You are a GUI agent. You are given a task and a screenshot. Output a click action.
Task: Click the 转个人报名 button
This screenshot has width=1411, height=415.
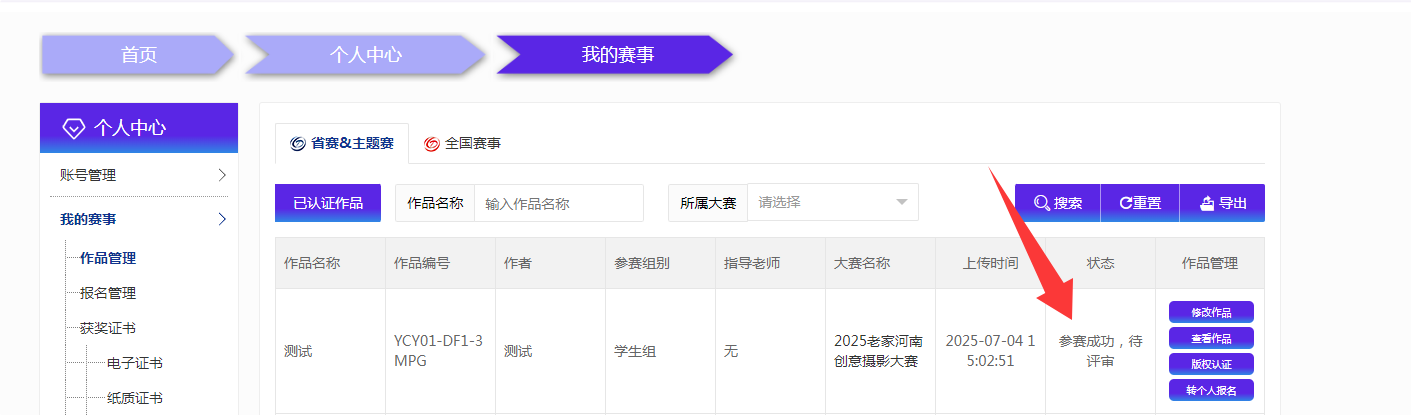point(1211,390)
